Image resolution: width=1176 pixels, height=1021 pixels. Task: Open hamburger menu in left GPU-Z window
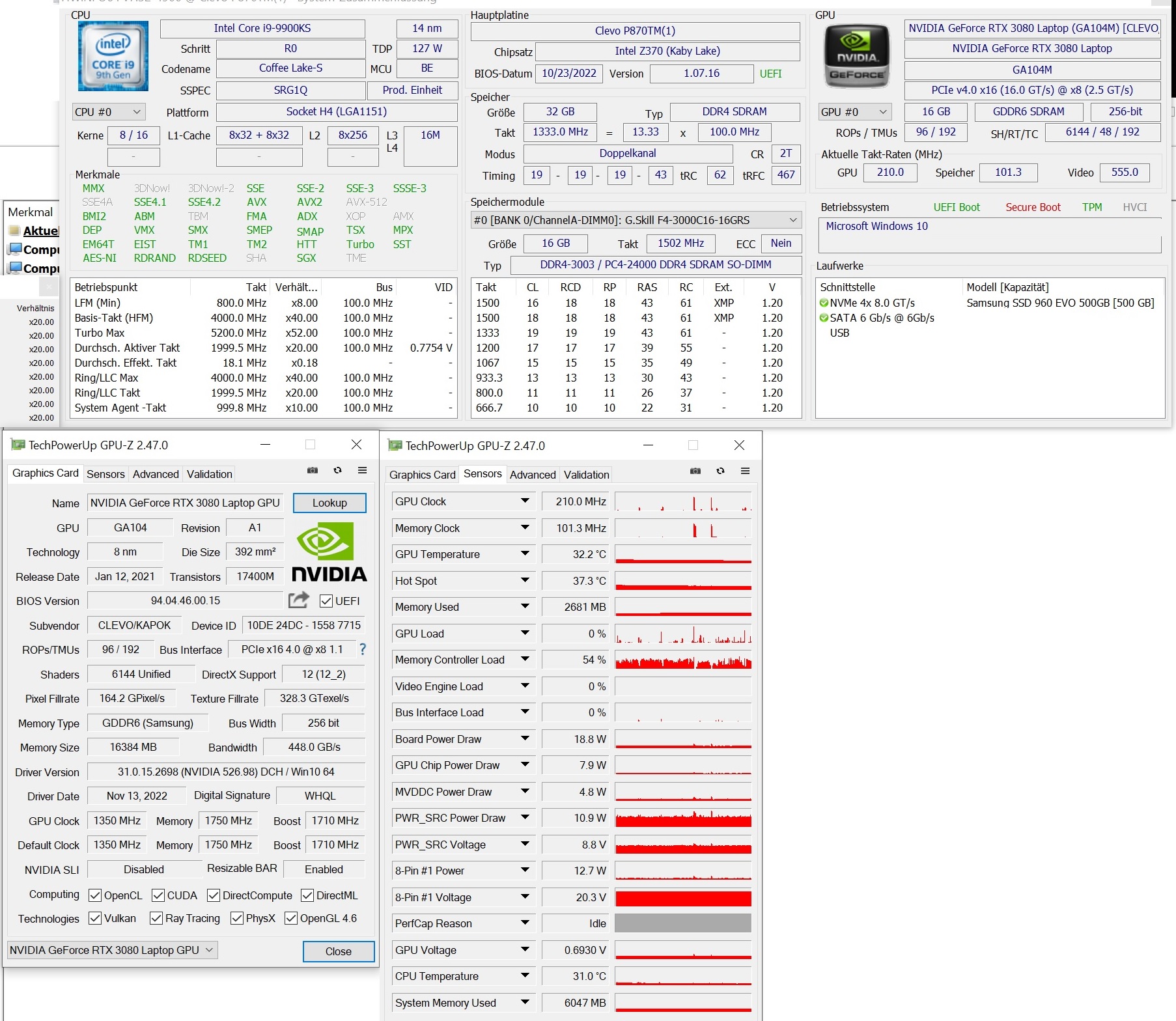click(x=362, y=470)
